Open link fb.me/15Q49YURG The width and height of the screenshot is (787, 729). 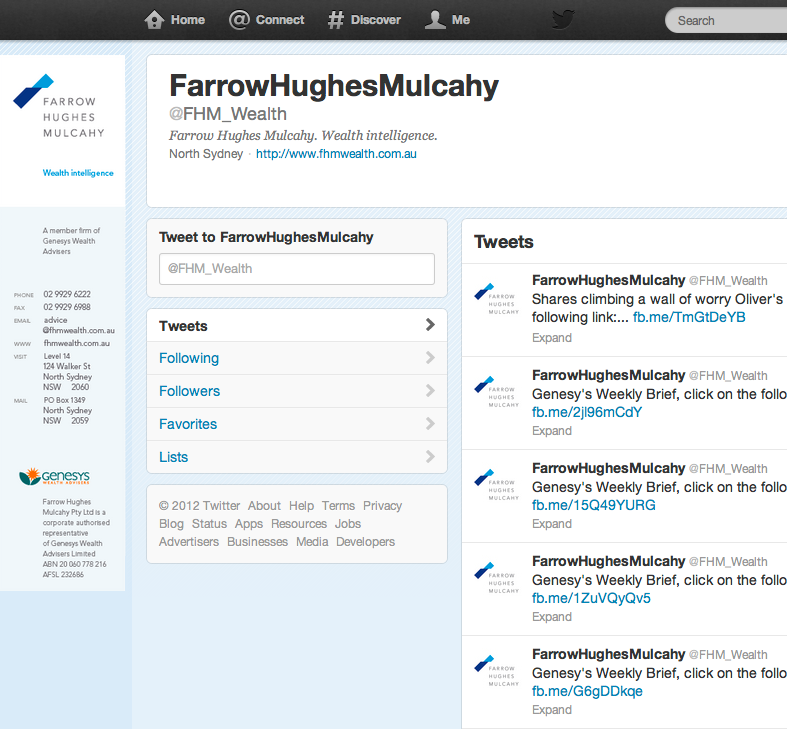[593, 505]
